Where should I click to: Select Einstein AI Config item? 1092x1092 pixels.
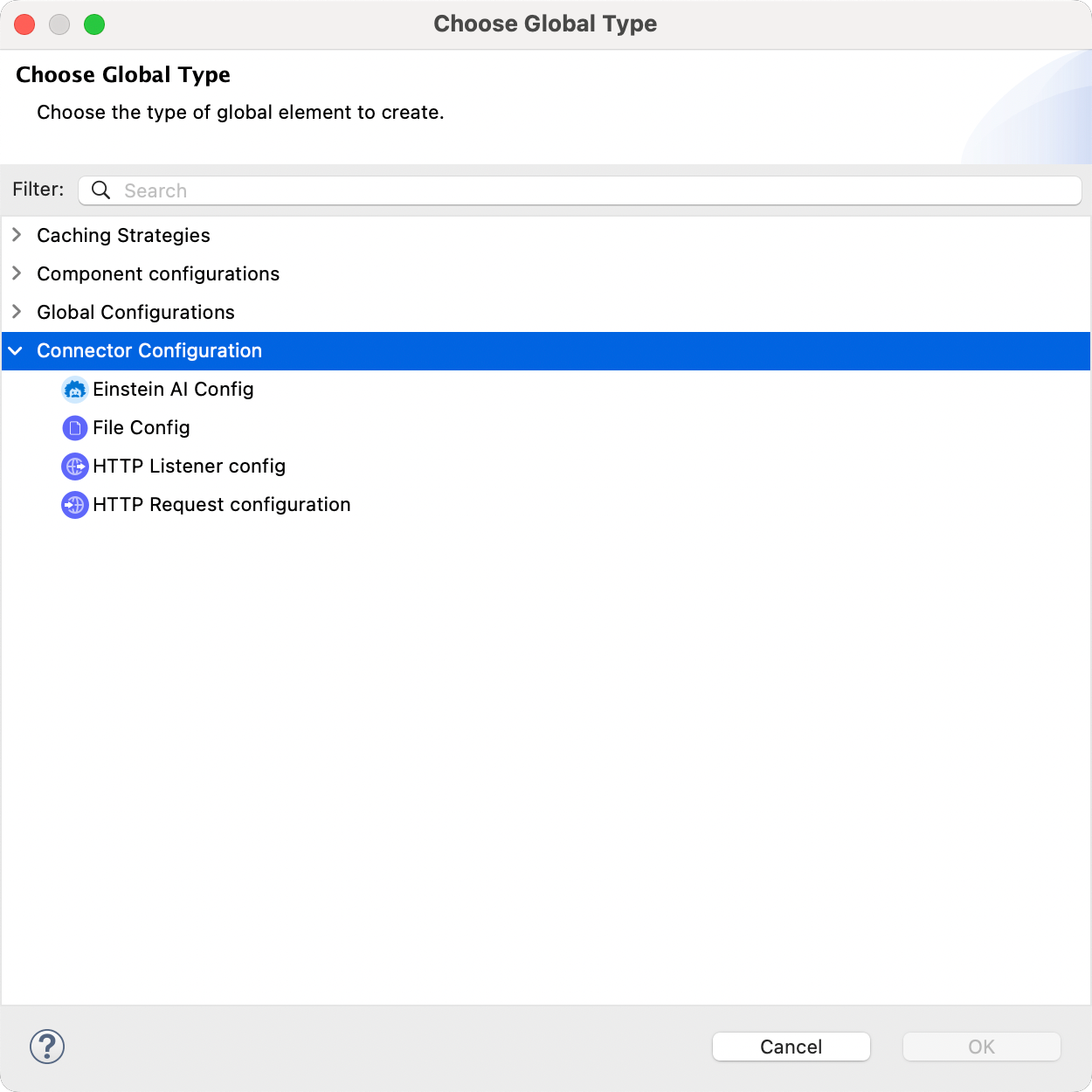[173, 390]
